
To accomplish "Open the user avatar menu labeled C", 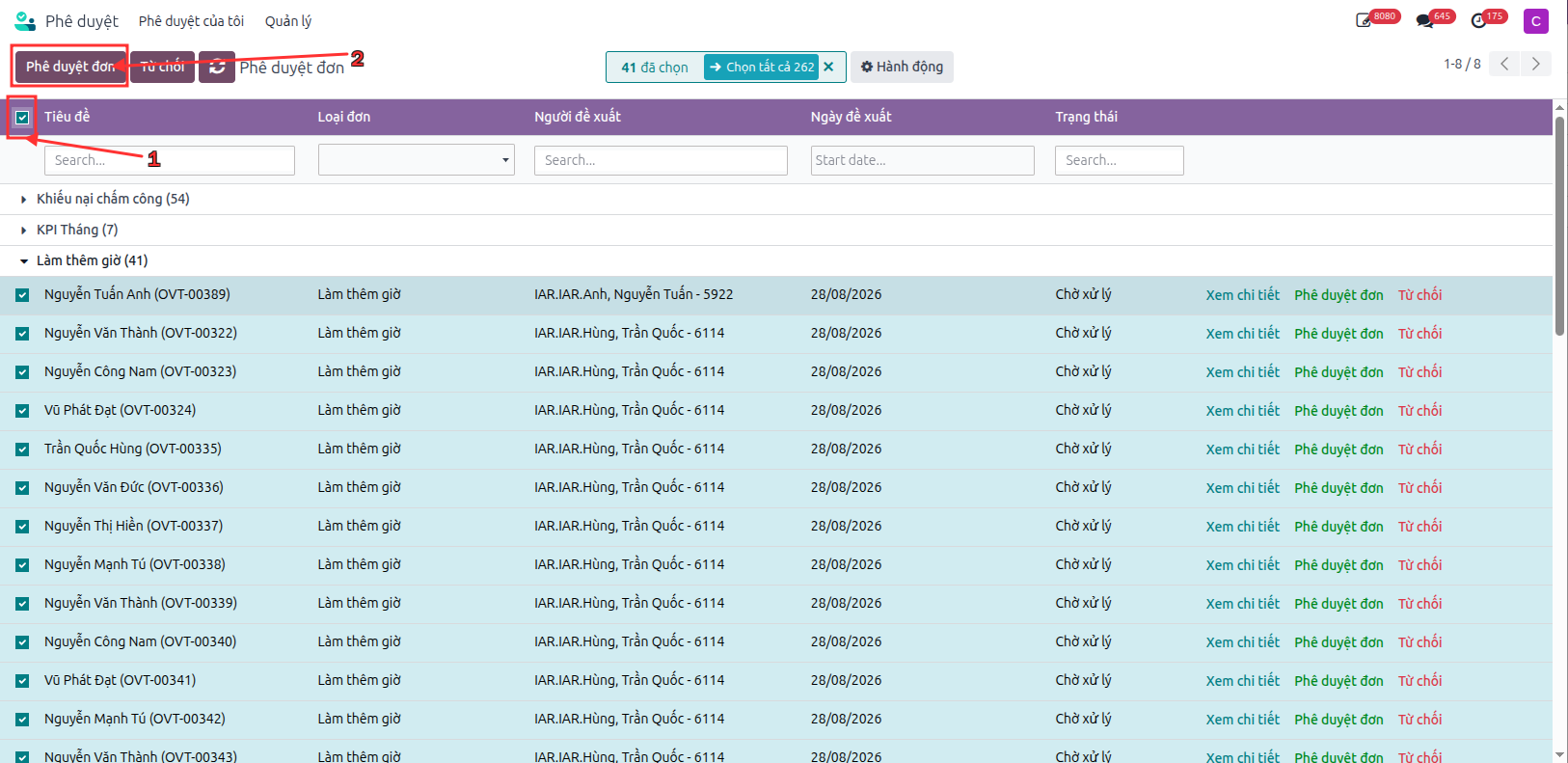I will (1536, 20).
